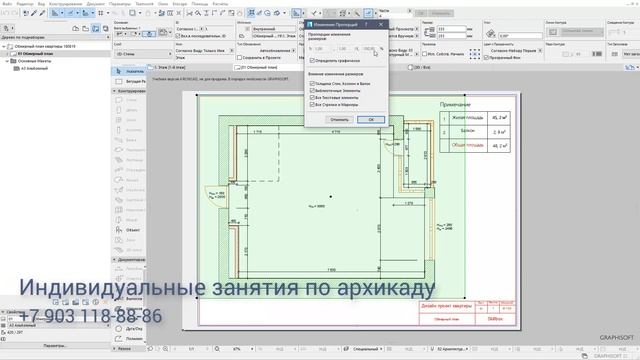This screenshot has height=360, width=640.
Task: Toggle Все в последовательн. checkbox
Action: (178, 36)
